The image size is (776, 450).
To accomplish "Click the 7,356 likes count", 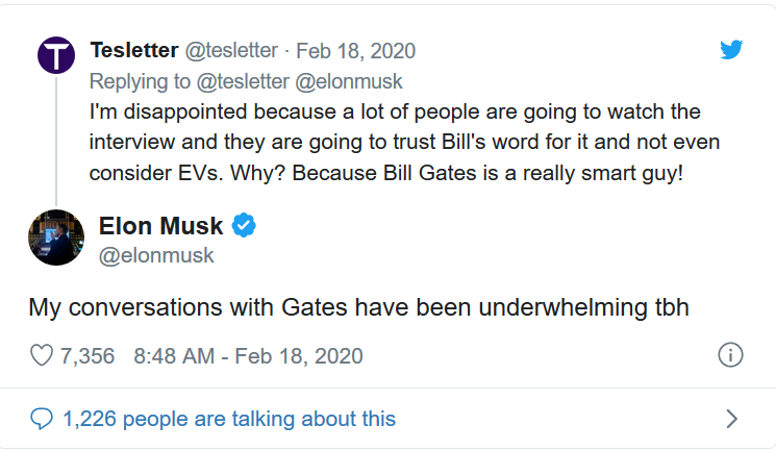I will pyautogui.click(x=88, y=356).
